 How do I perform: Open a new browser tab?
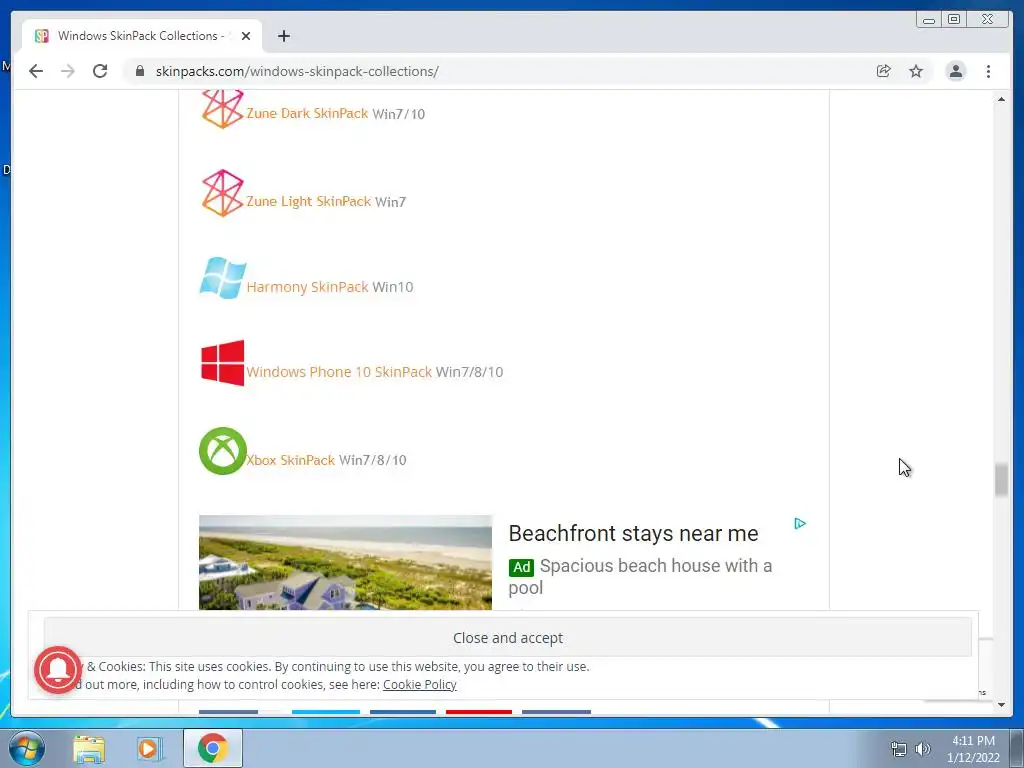point(283,36)
